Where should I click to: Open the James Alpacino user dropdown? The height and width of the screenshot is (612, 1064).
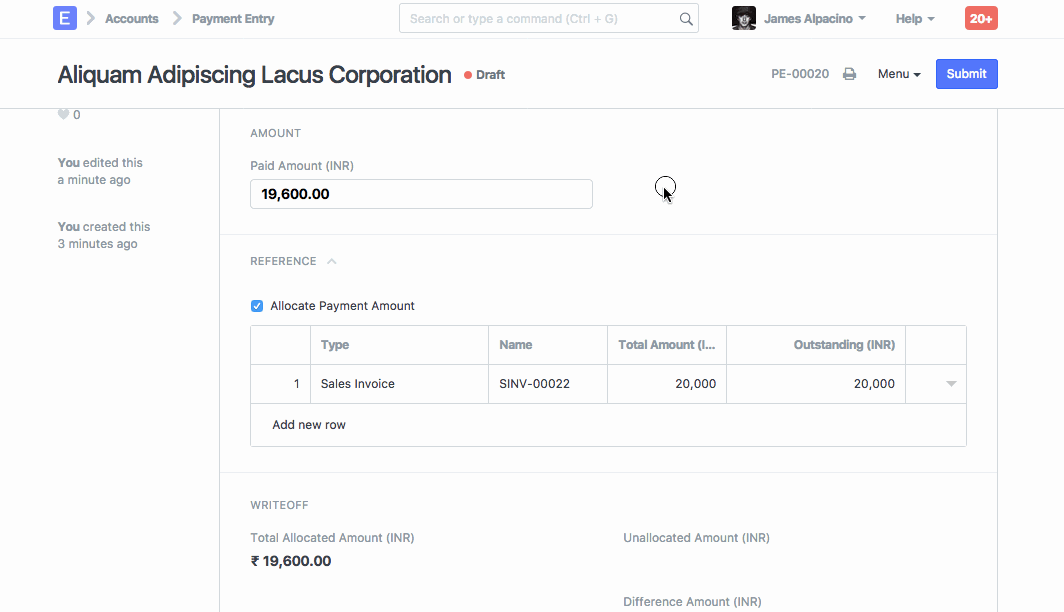coord(814,18)
